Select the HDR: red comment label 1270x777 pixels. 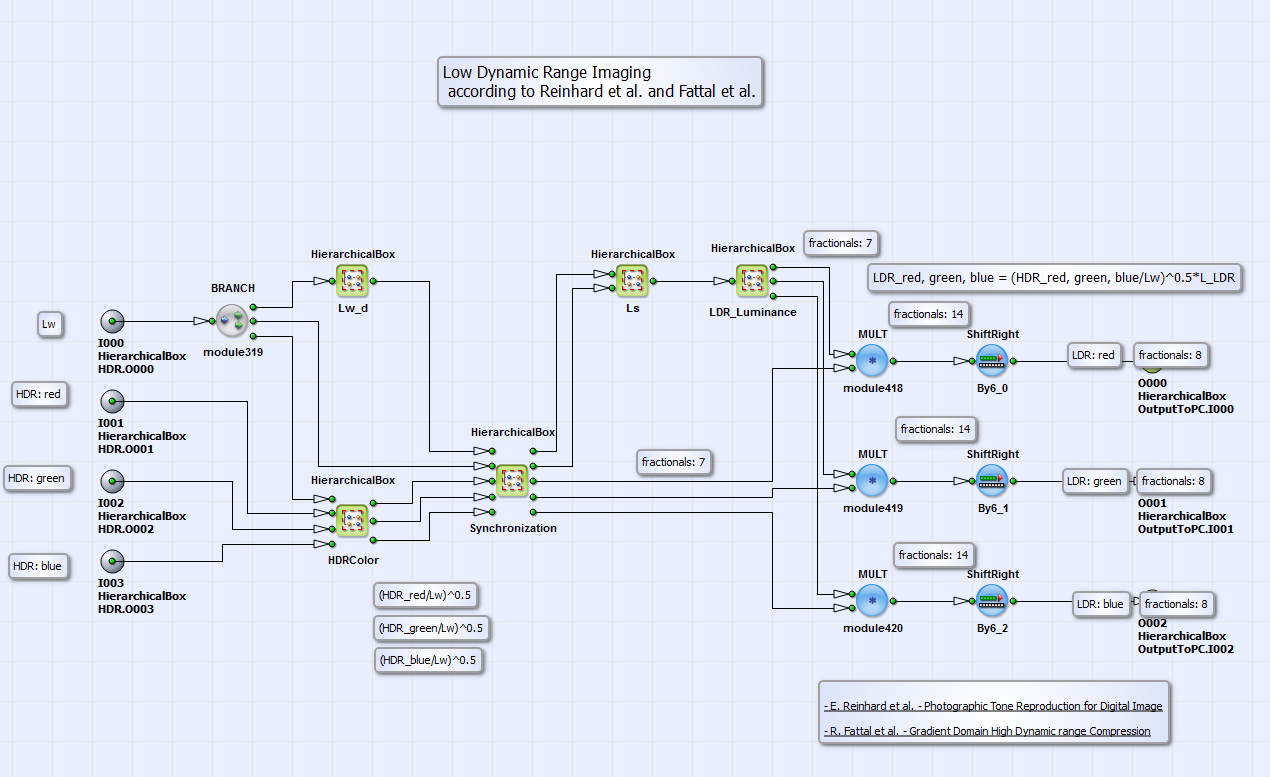(38, 394)
